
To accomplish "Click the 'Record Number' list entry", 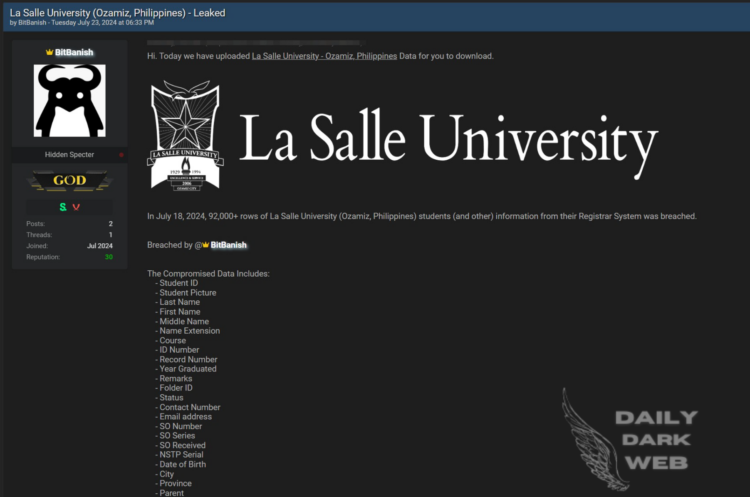I will (x=186, y=360).
